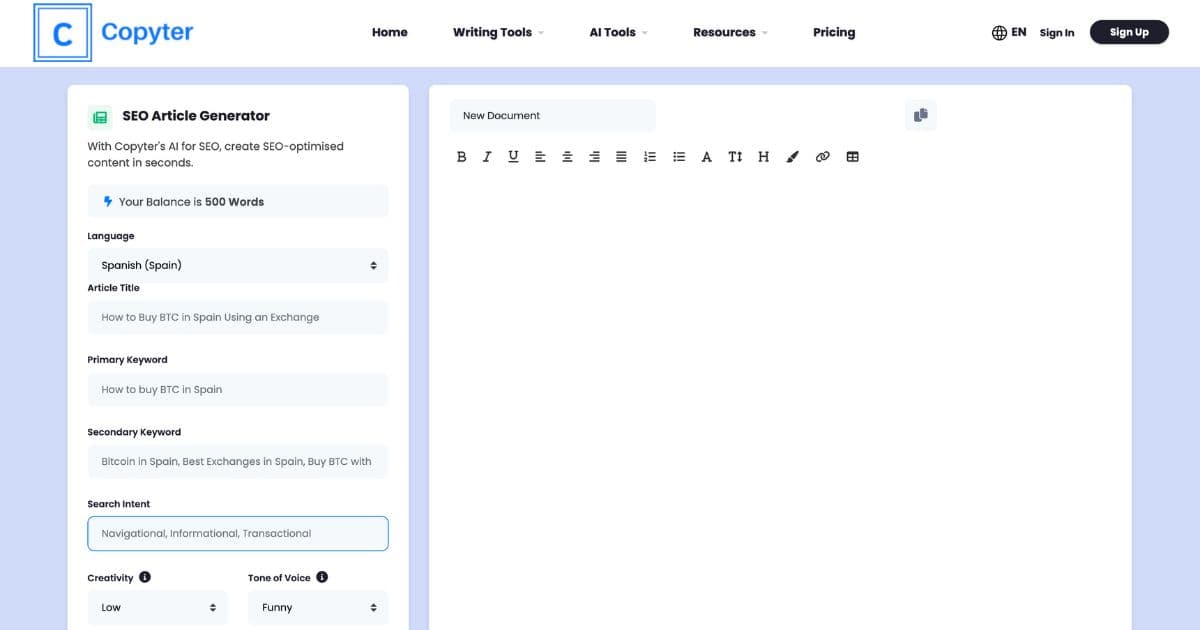The image size is (1200, 630).
Task: Select center text alignment
Action: 567,156
